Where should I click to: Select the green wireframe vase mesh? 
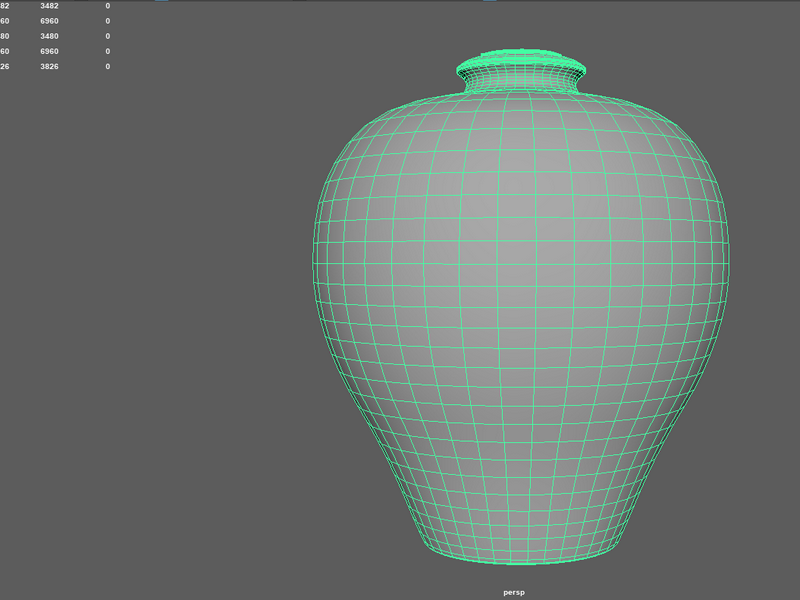tap(520, 306)
